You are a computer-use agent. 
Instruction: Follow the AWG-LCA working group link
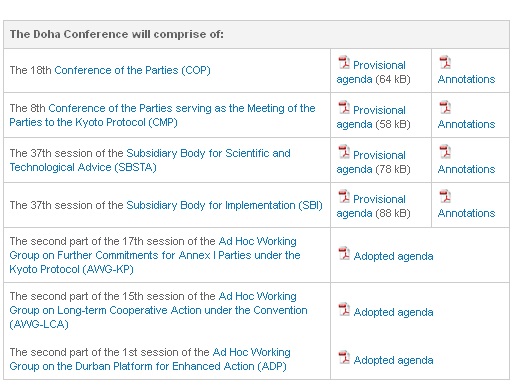[158, 310]
